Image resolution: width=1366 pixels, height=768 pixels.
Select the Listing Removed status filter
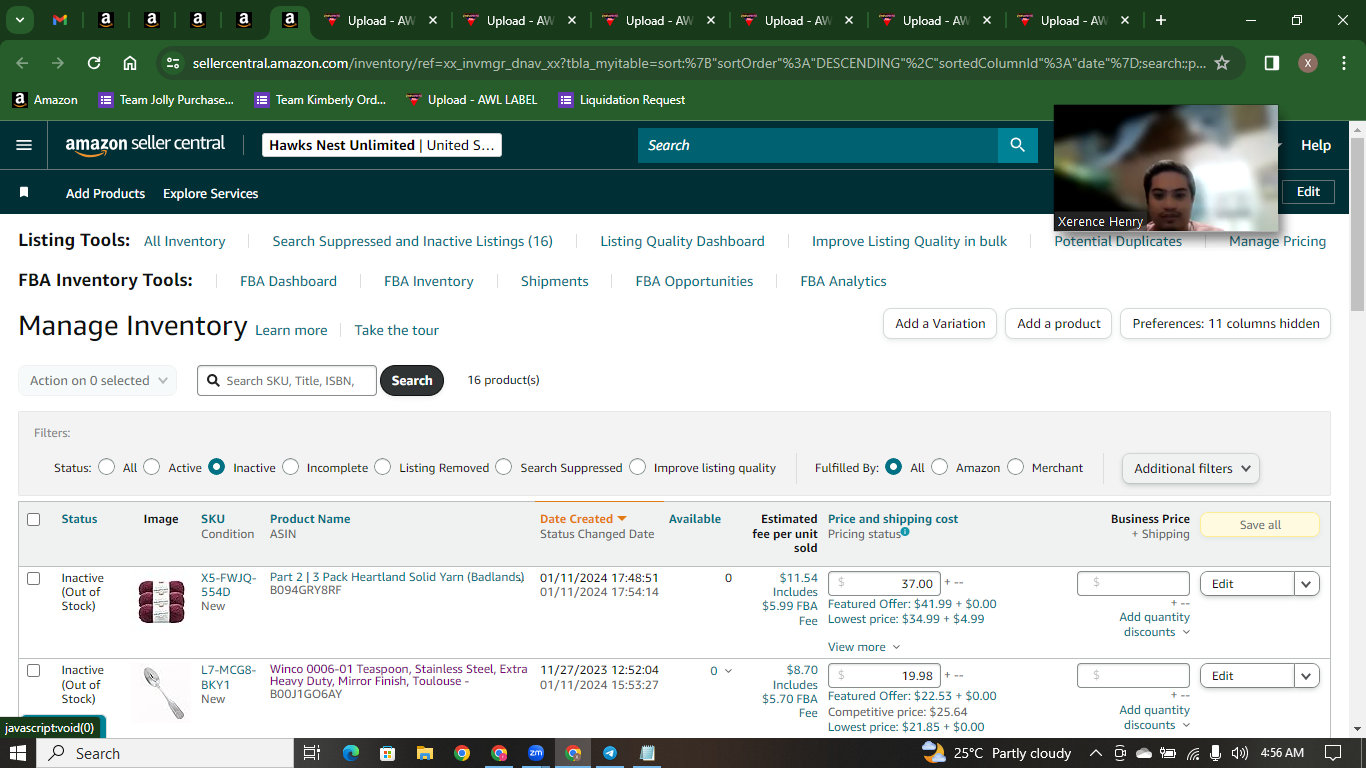pyautogui.click(x=383, y=467)
